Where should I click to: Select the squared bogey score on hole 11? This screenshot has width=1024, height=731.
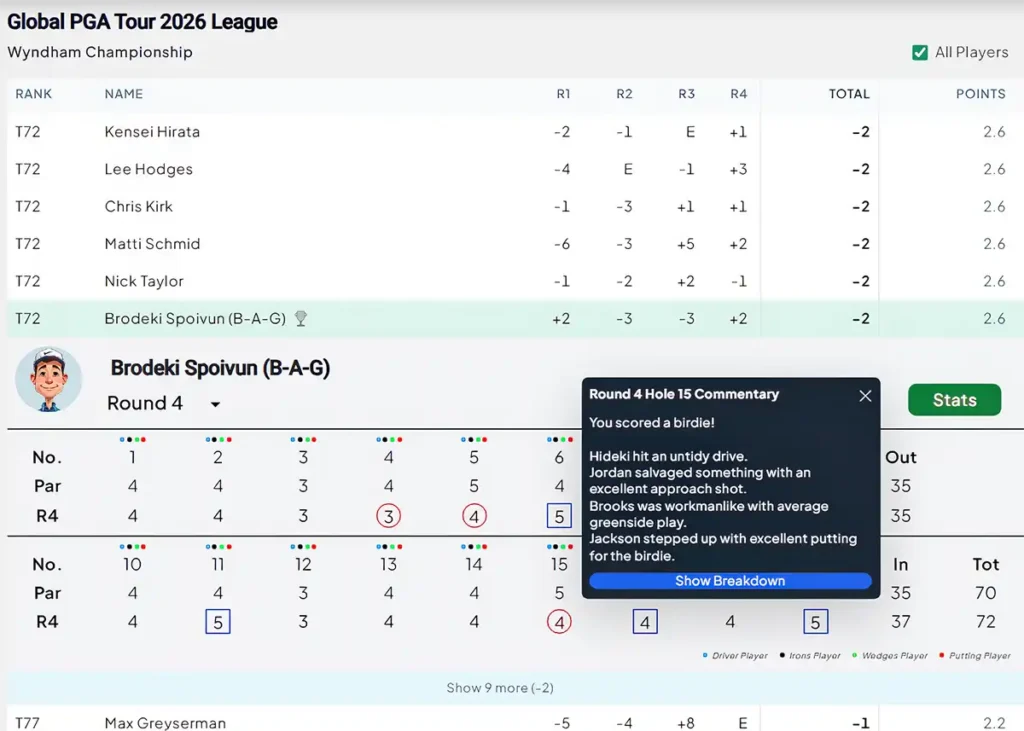tap(218, 622)
